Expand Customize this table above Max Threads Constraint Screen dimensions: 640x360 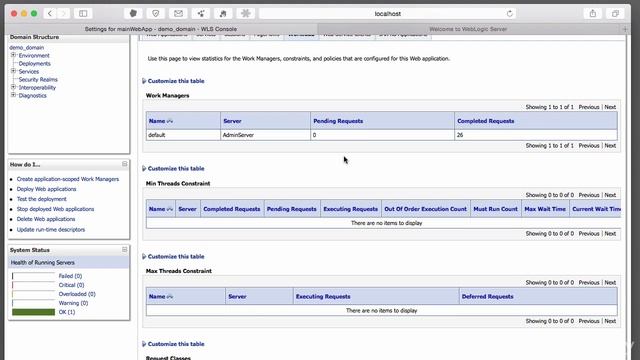click(x=173, y=256)
